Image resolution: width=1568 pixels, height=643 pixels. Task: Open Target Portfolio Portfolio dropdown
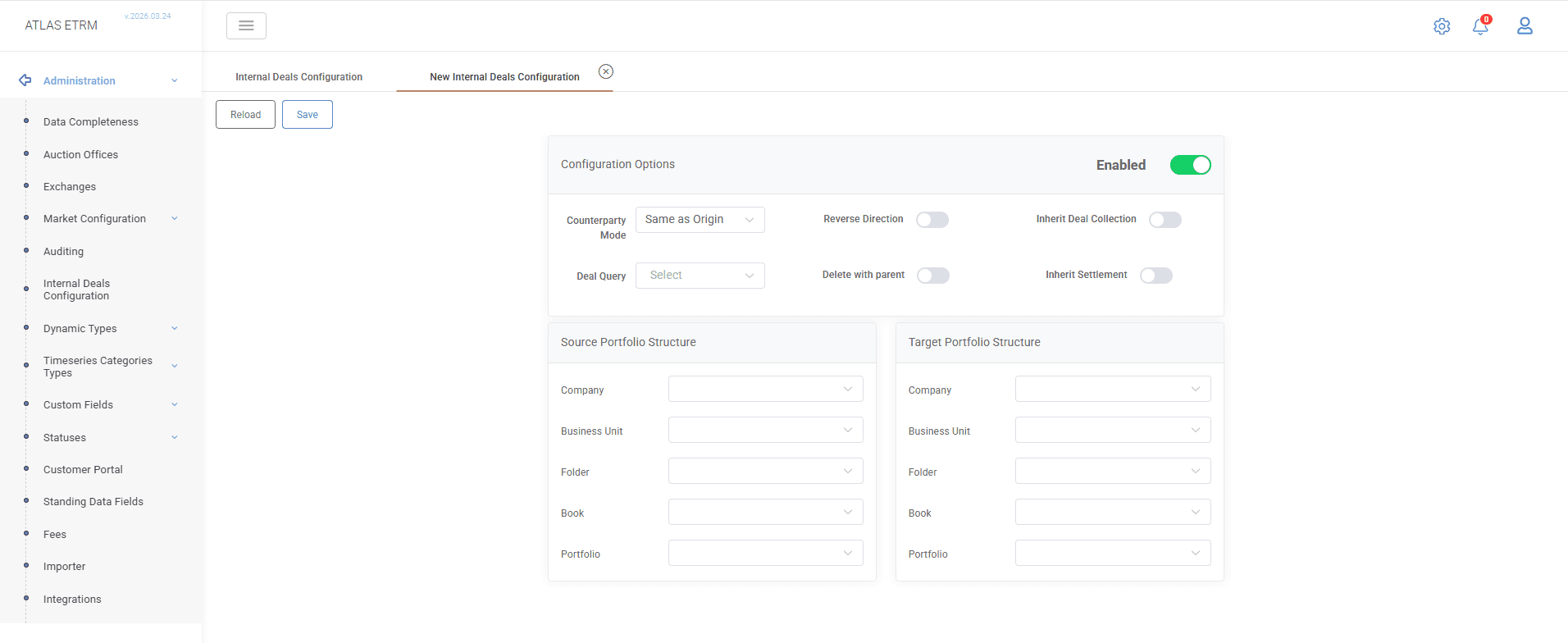[1113, 553]
